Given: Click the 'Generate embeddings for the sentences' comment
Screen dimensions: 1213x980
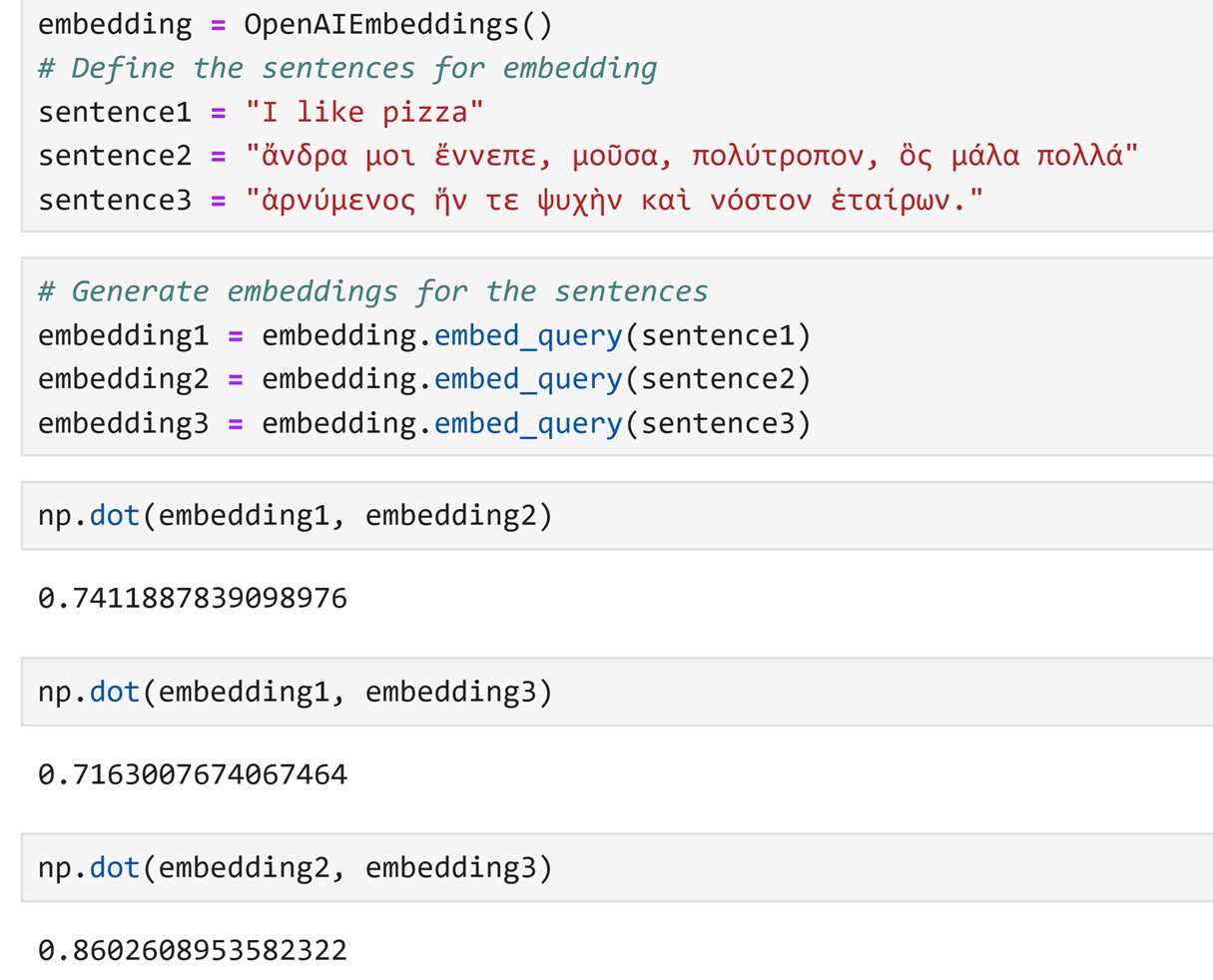Looking at the screenshot, I should [x=372, y=291].
